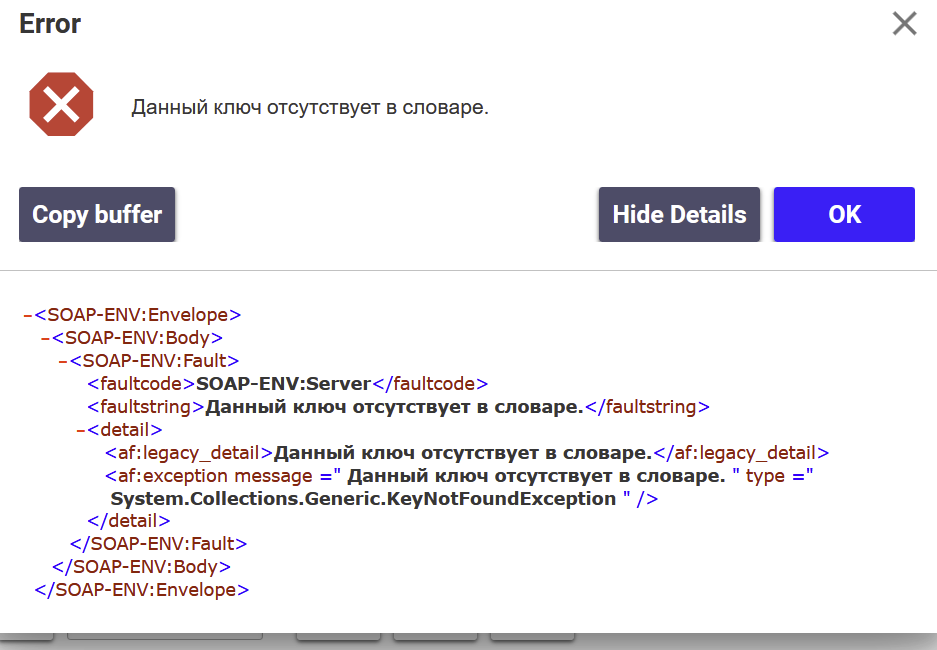937x650 pixels.
Task: Click the opening af:legacy_detail tag
Action: [x=189, y=453]
